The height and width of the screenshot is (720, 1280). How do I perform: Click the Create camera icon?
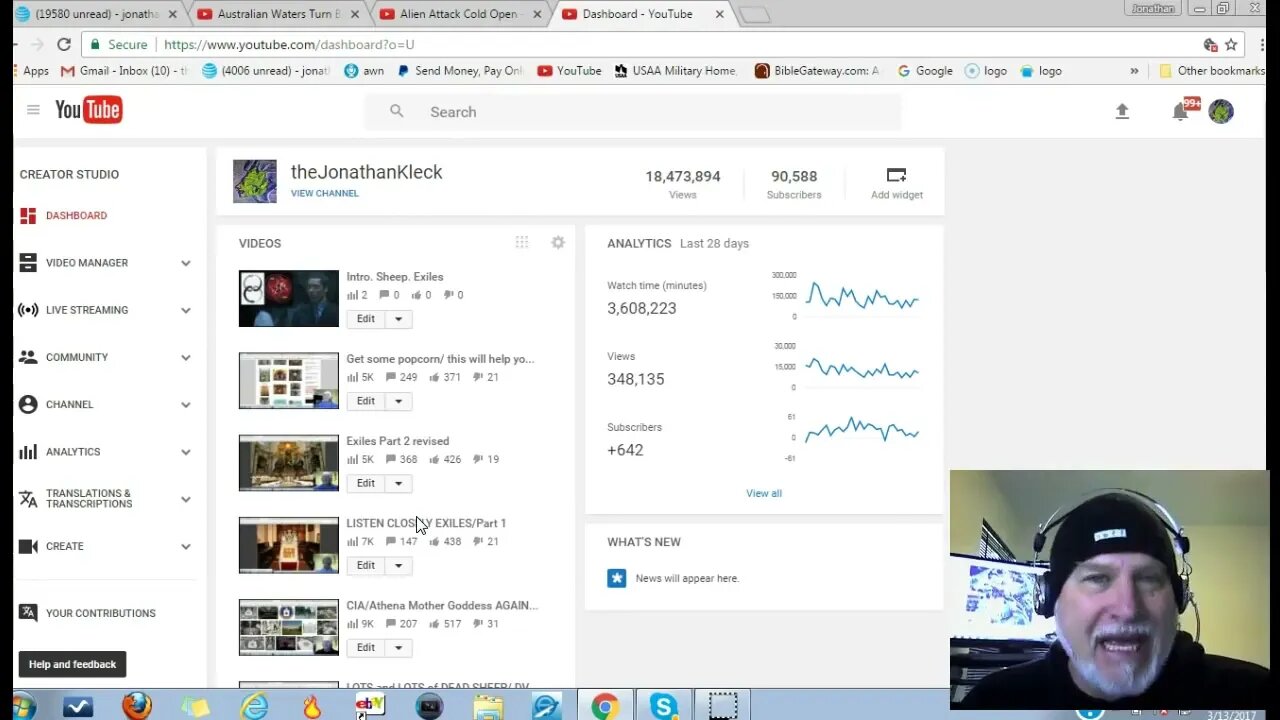(x=28, y=546)
